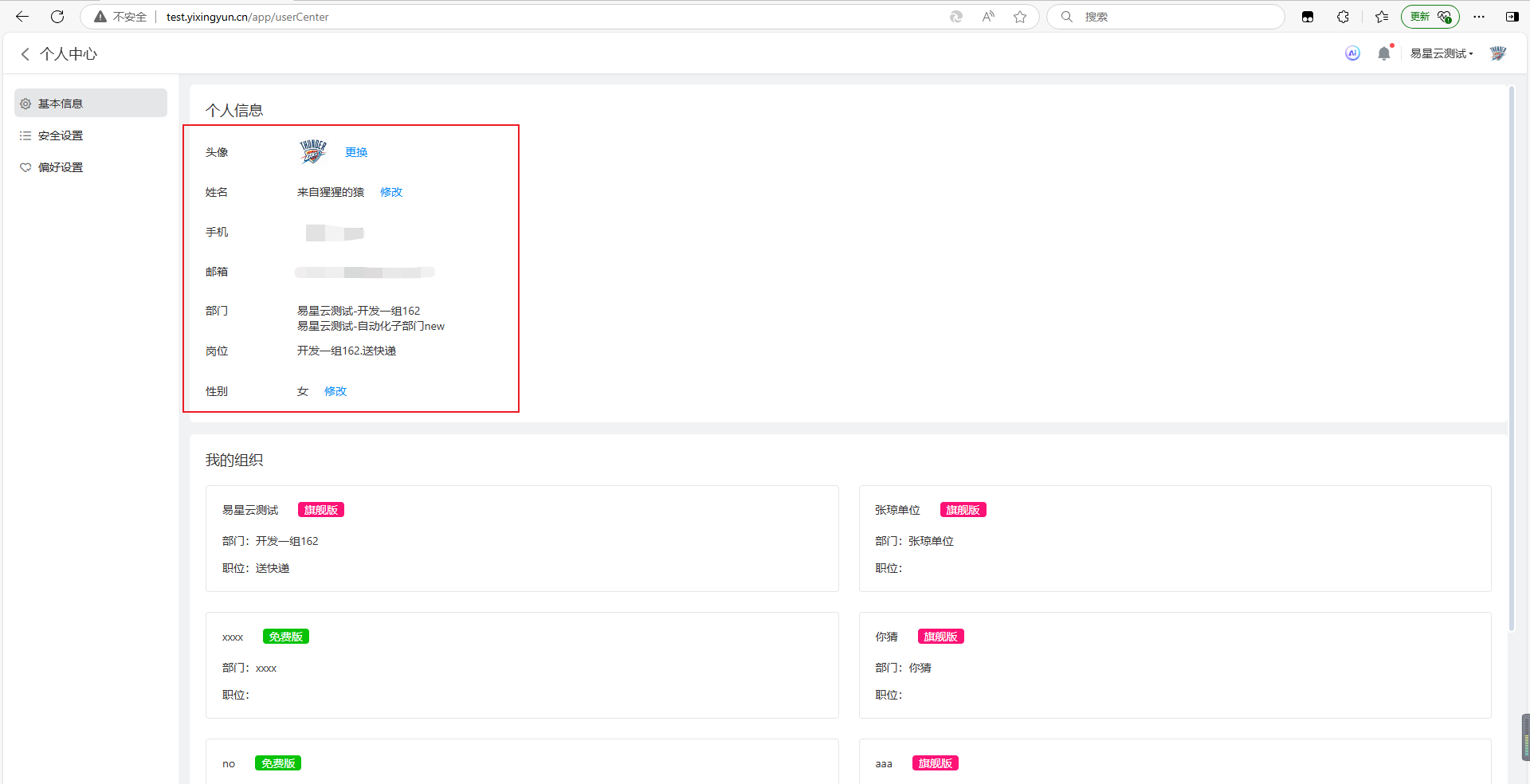Screen dimensions: 1530x784
Task: Click the browser search input field
Action: (x=1171, y=17)
